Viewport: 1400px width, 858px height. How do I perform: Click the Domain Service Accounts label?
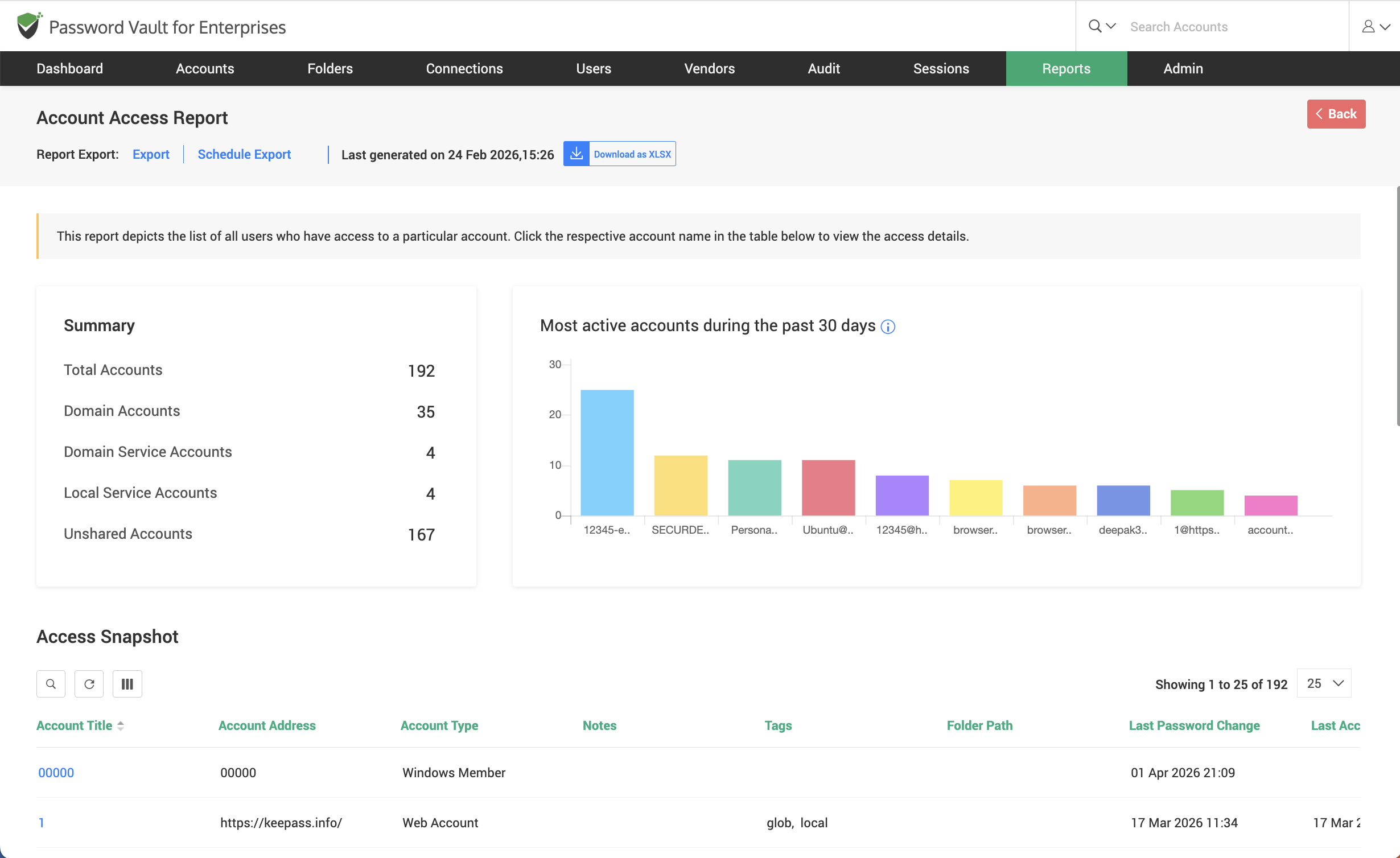point(148,452)
